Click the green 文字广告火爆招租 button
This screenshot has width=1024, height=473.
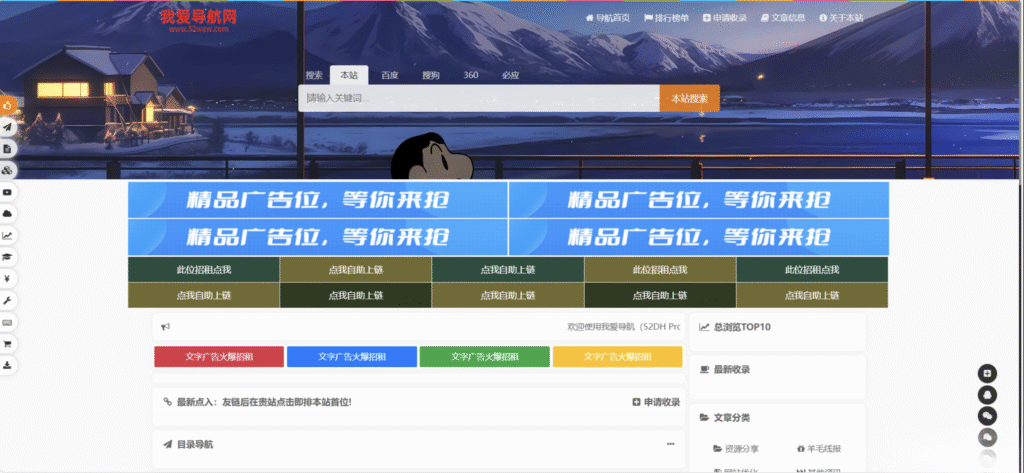(485, 357)
